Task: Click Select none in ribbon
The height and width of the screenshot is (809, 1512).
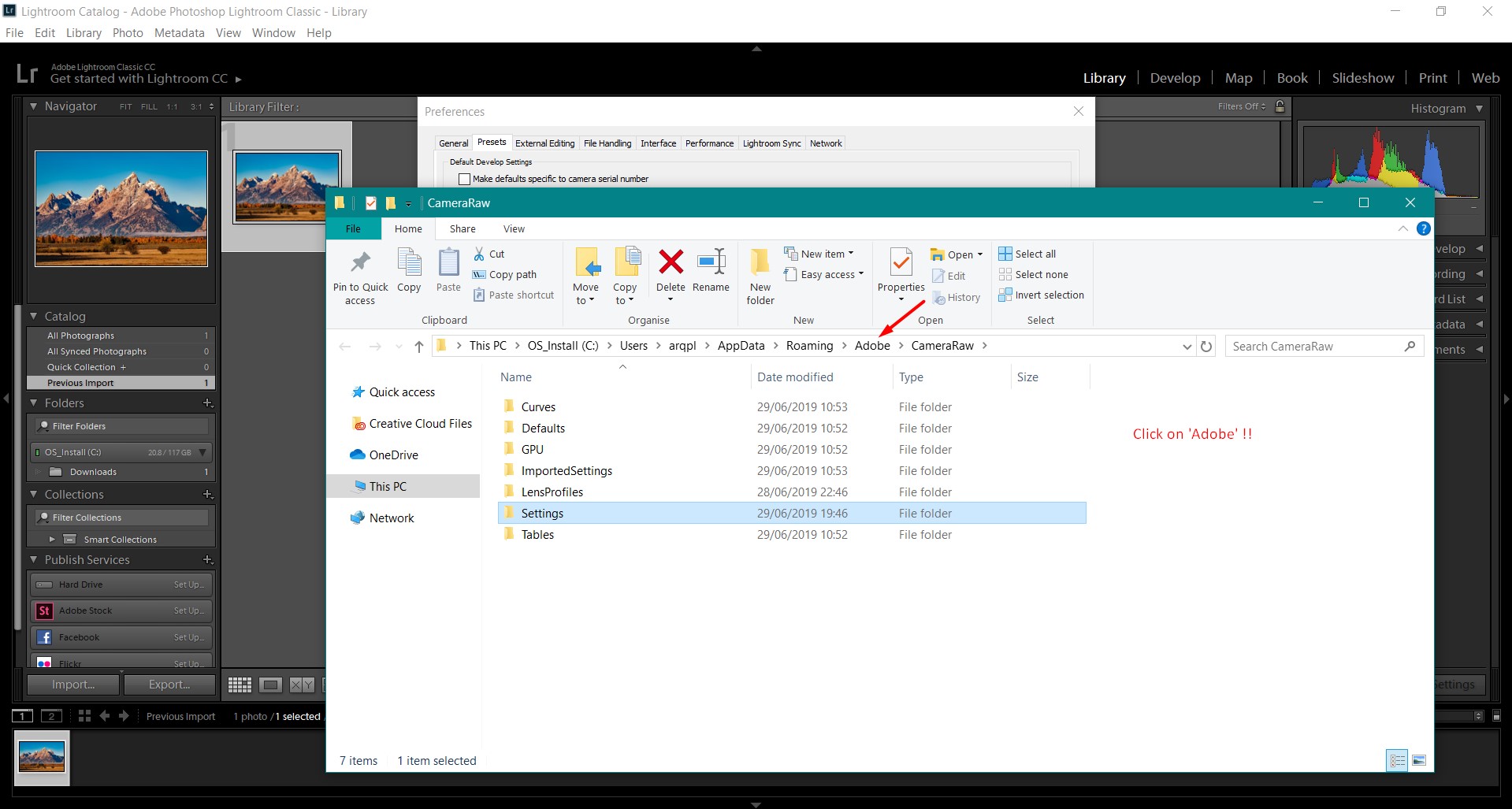Action: tap(1033, 274)
